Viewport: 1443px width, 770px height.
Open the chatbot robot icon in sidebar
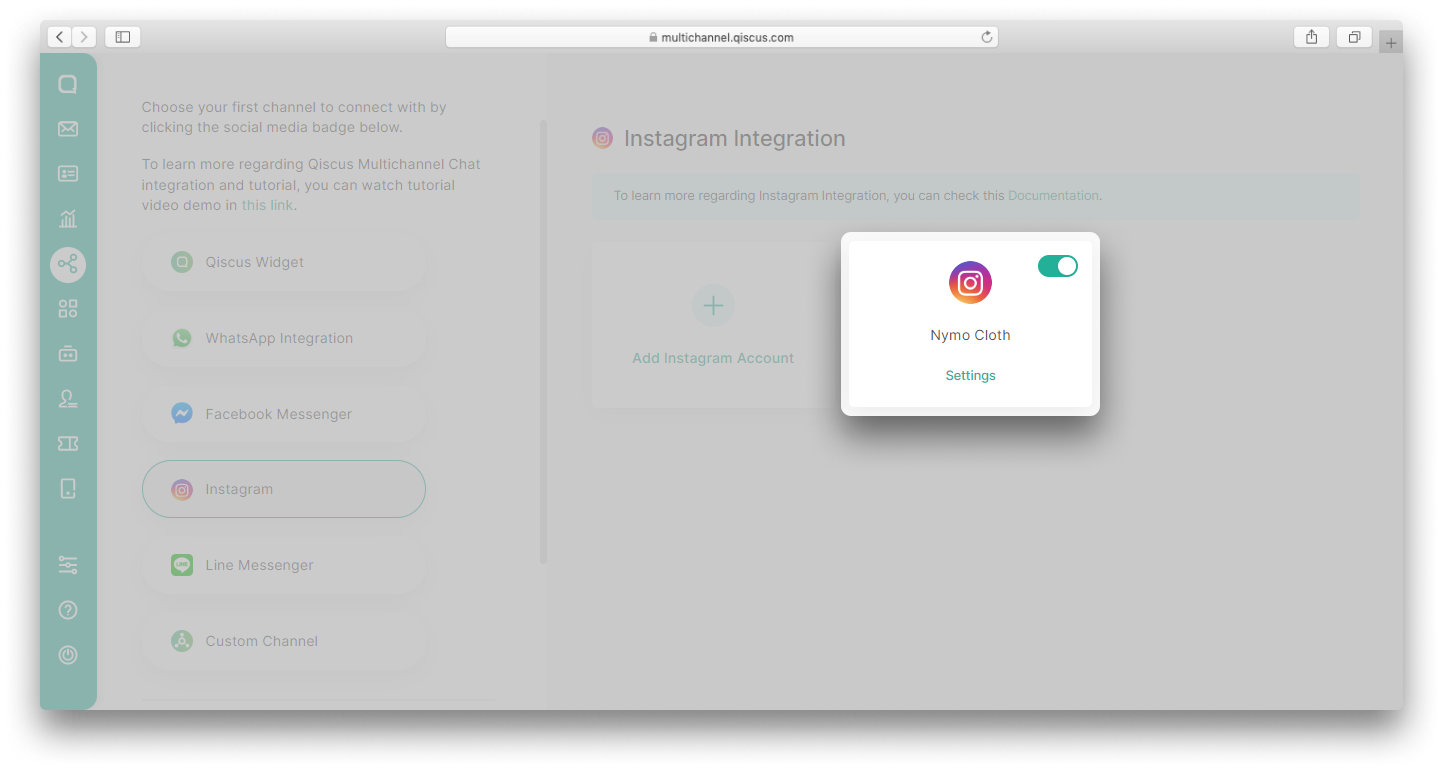pos(68,353)
